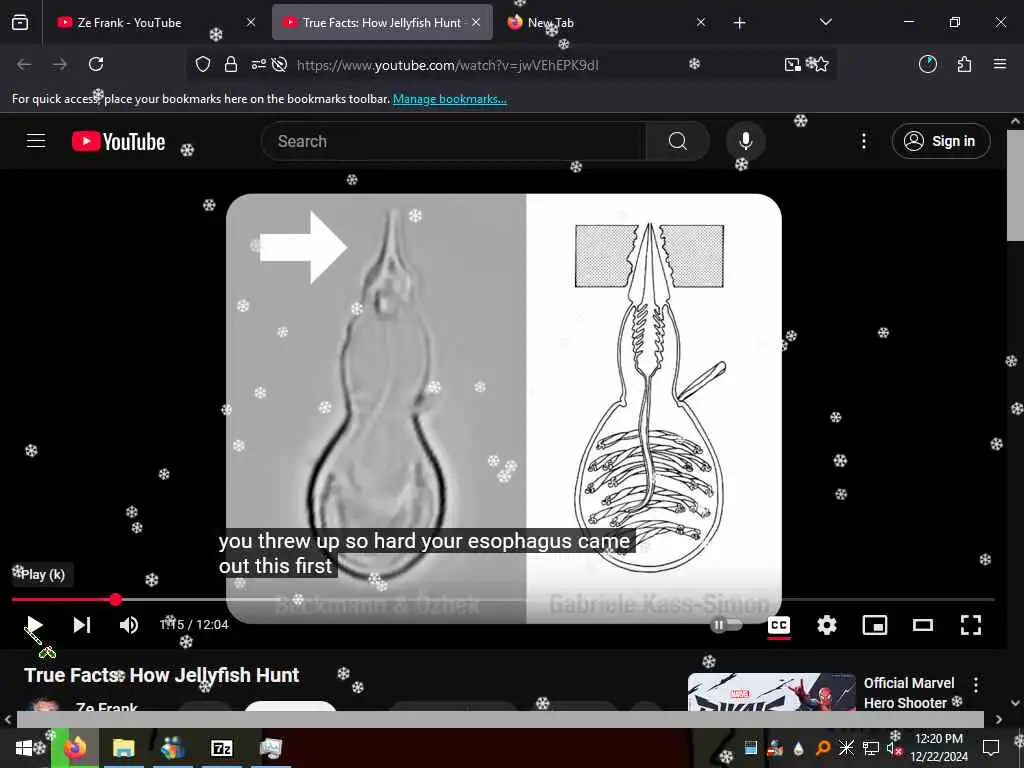This screenshot has width=1024, height=768.
Task: Click the page vertical scrollbar
Action: click(1015, 185)
